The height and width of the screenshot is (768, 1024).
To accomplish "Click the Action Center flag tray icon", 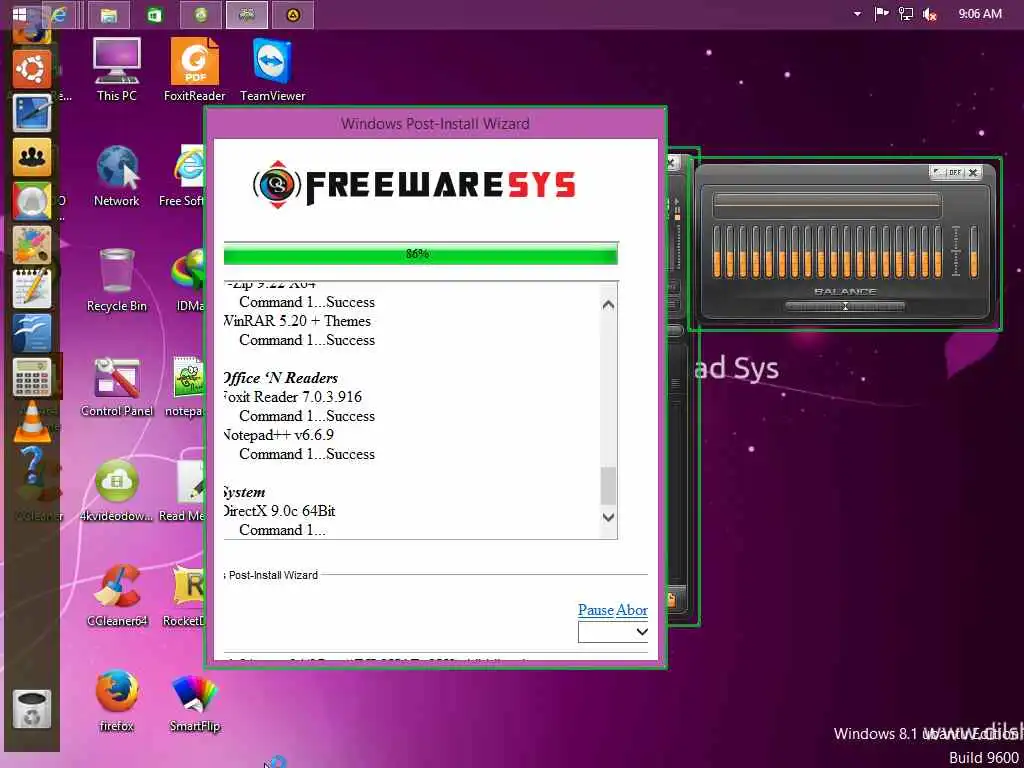I will 881,14.
